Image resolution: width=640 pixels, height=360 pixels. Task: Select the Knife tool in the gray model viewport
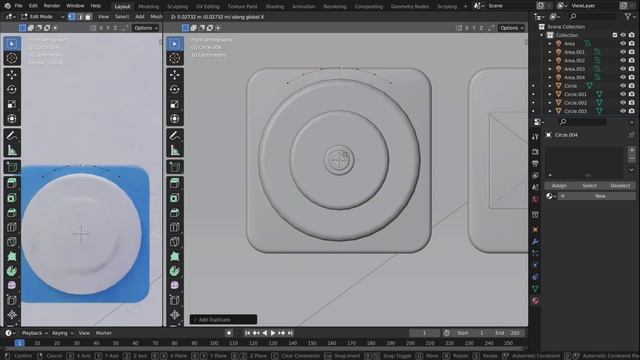point(175,242)
